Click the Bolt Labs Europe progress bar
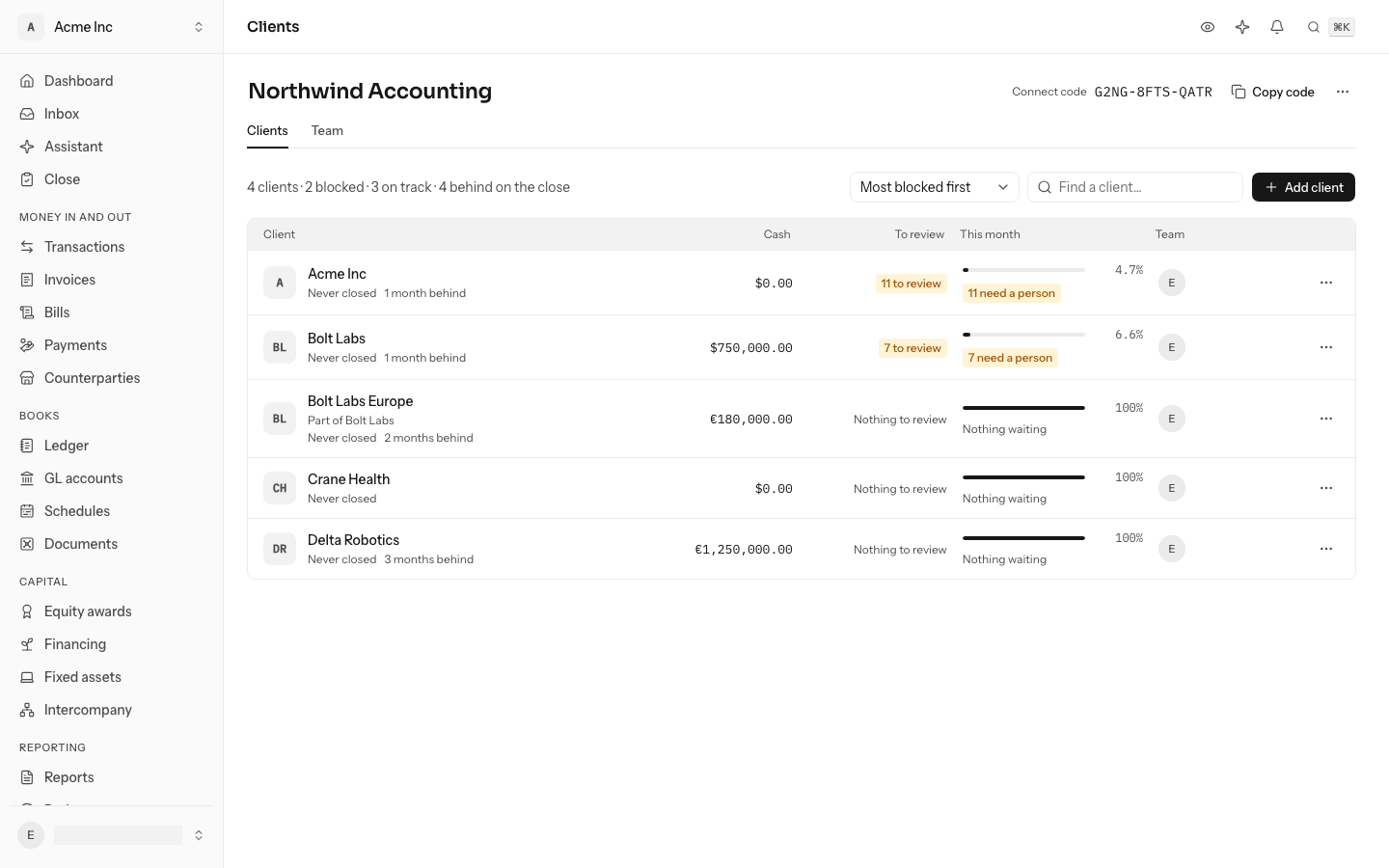The height and width of the screenshot is (868, 1389). click(x=1023, y=408)
